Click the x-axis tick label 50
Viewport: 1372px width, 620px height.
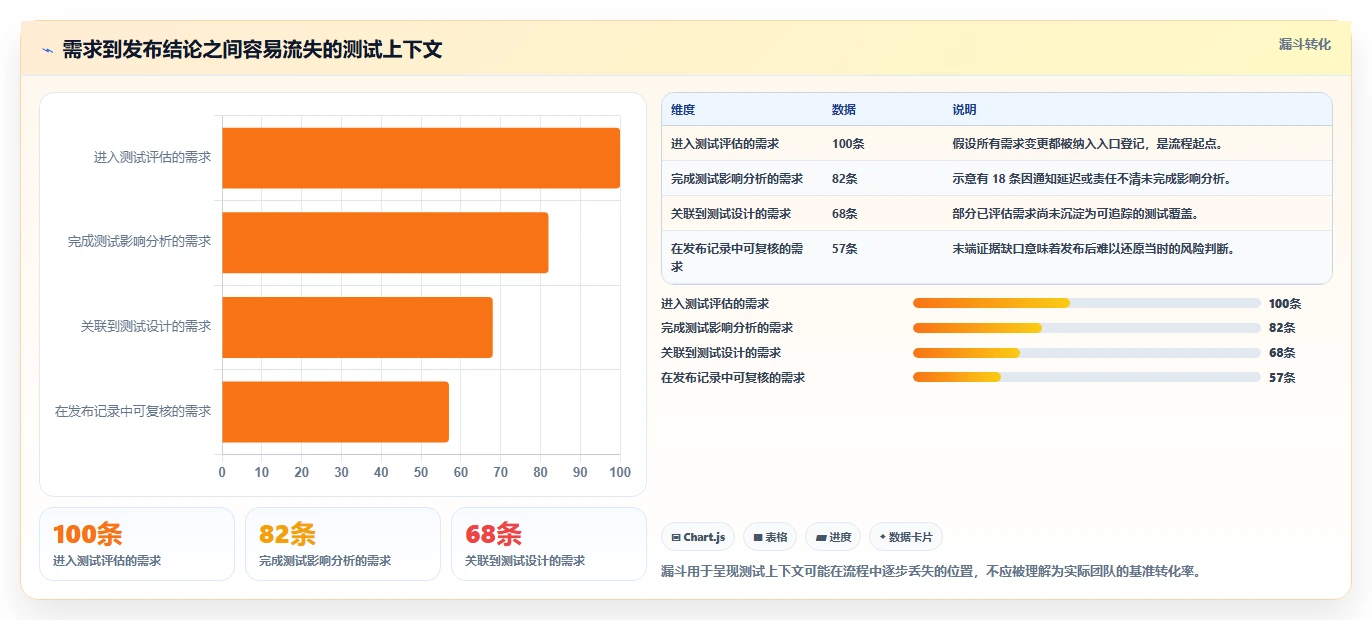421,472
